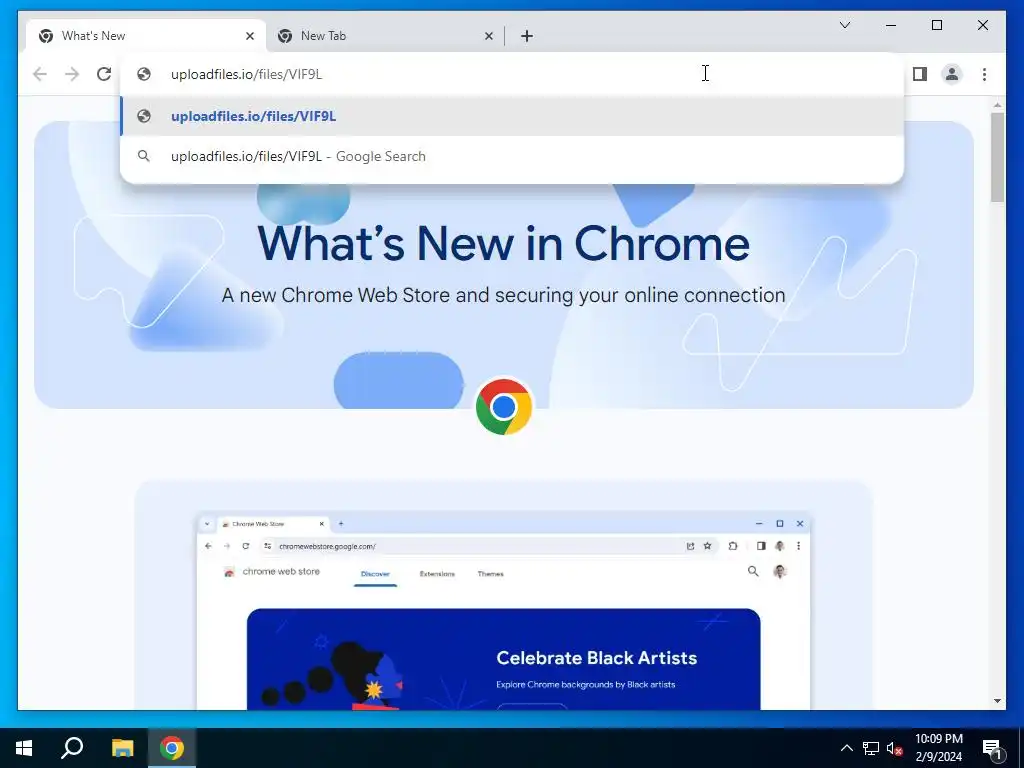The height and width of the screenshot is (768, 1024).
Task: Open the taskbar clock and date
Action: coord(938,748)
